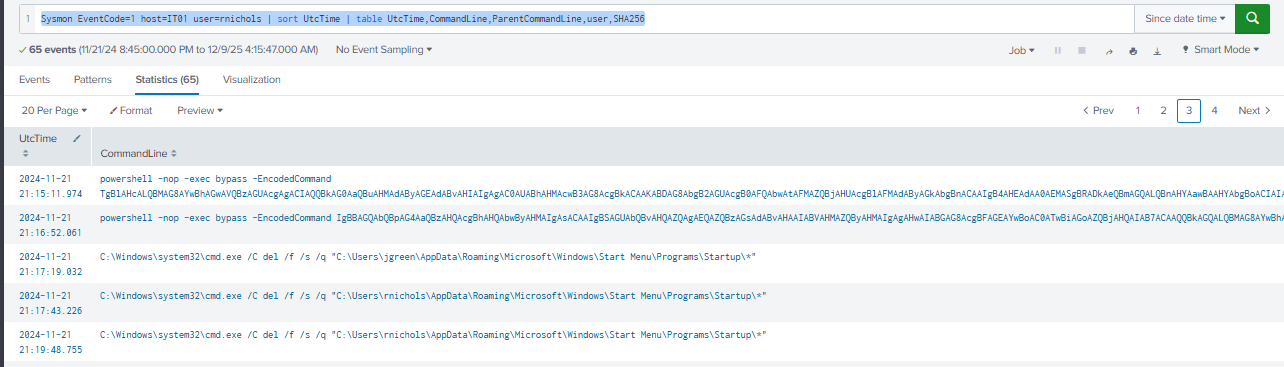Print the search results

[1133, 50]
